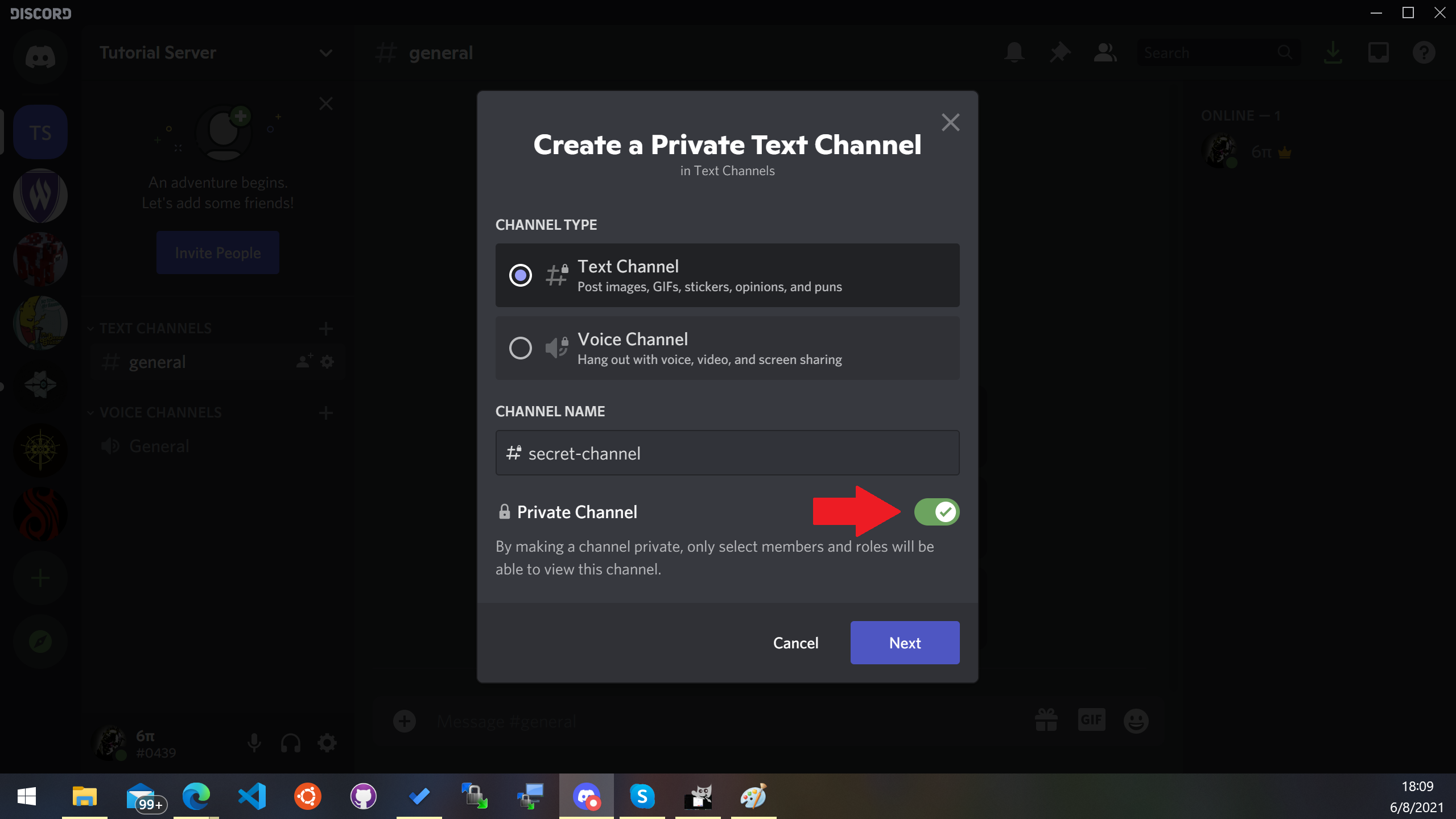Open user settings gear icon

tap(327, 743)
